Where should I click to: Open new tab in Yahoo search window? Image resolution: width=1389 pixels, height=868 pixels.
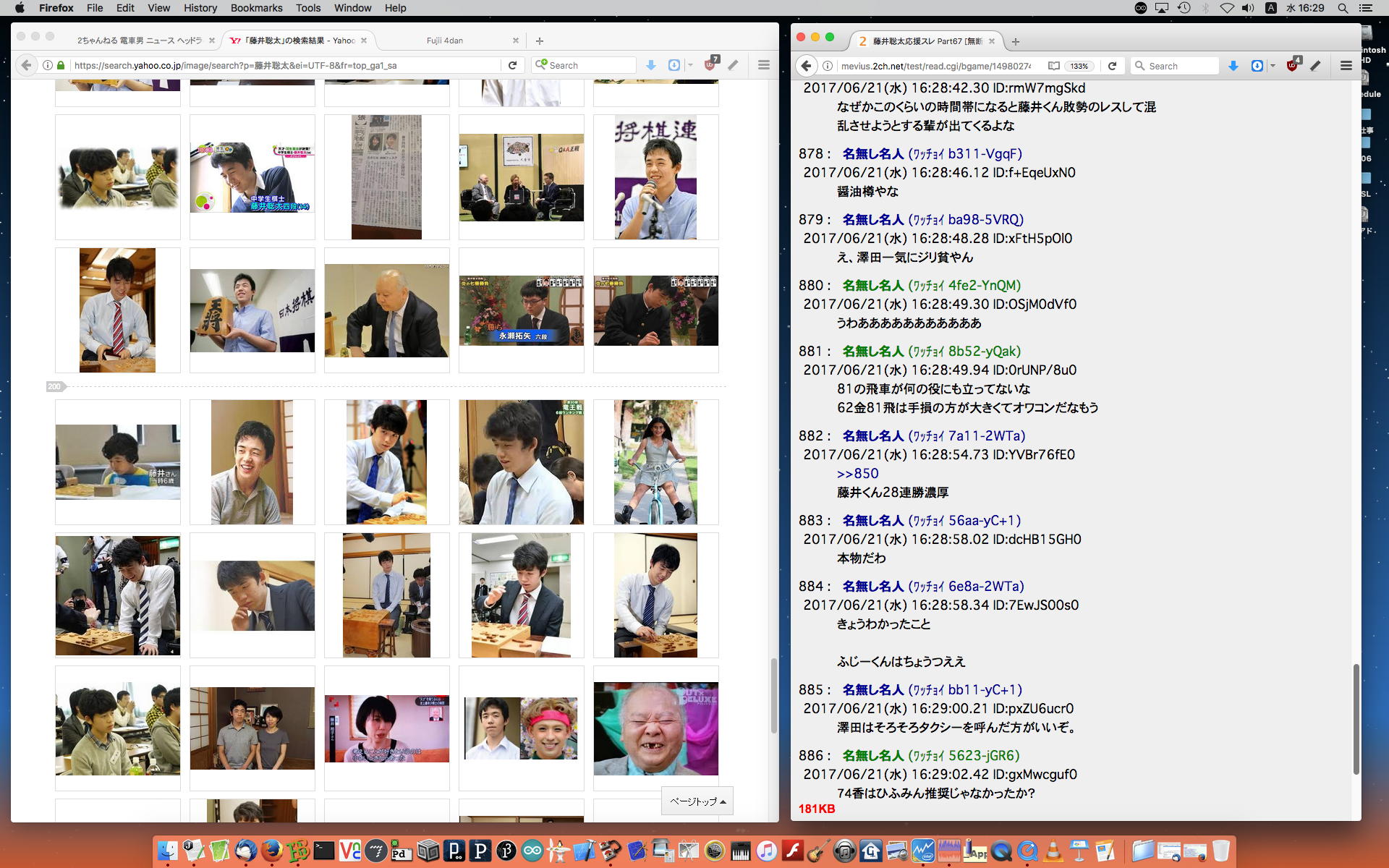pos(539,41)
